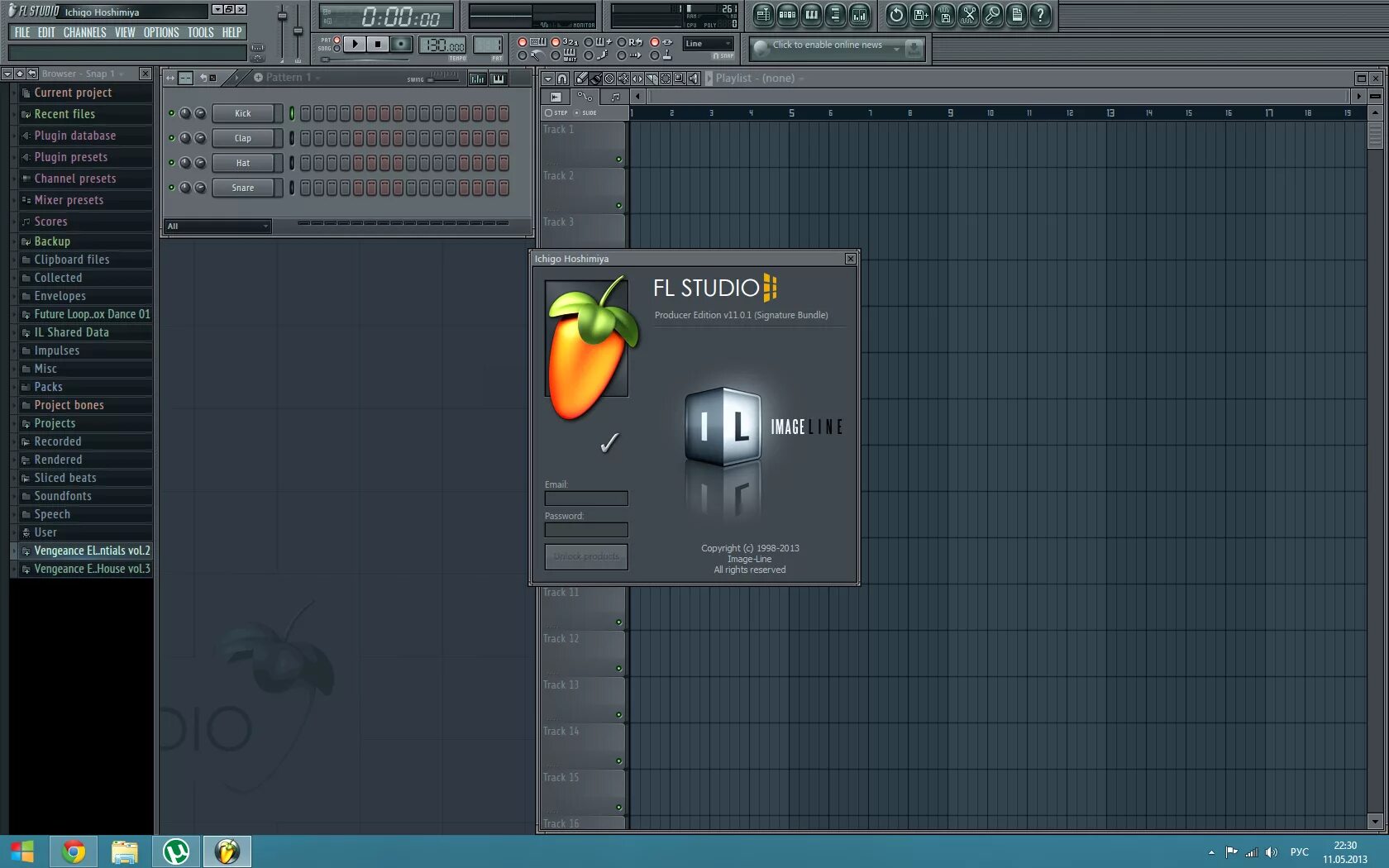Select the playlist playback speaker tool
The height and width of the screenshot is (868, 1389).
694,79
